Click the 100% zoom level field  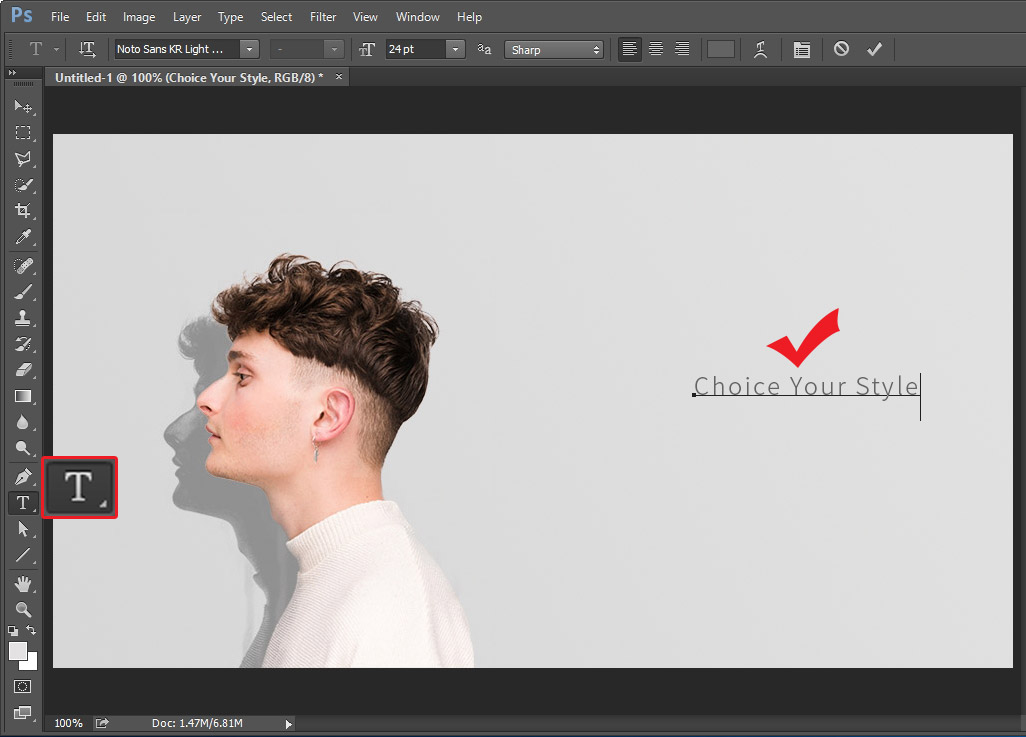(68, 723)
